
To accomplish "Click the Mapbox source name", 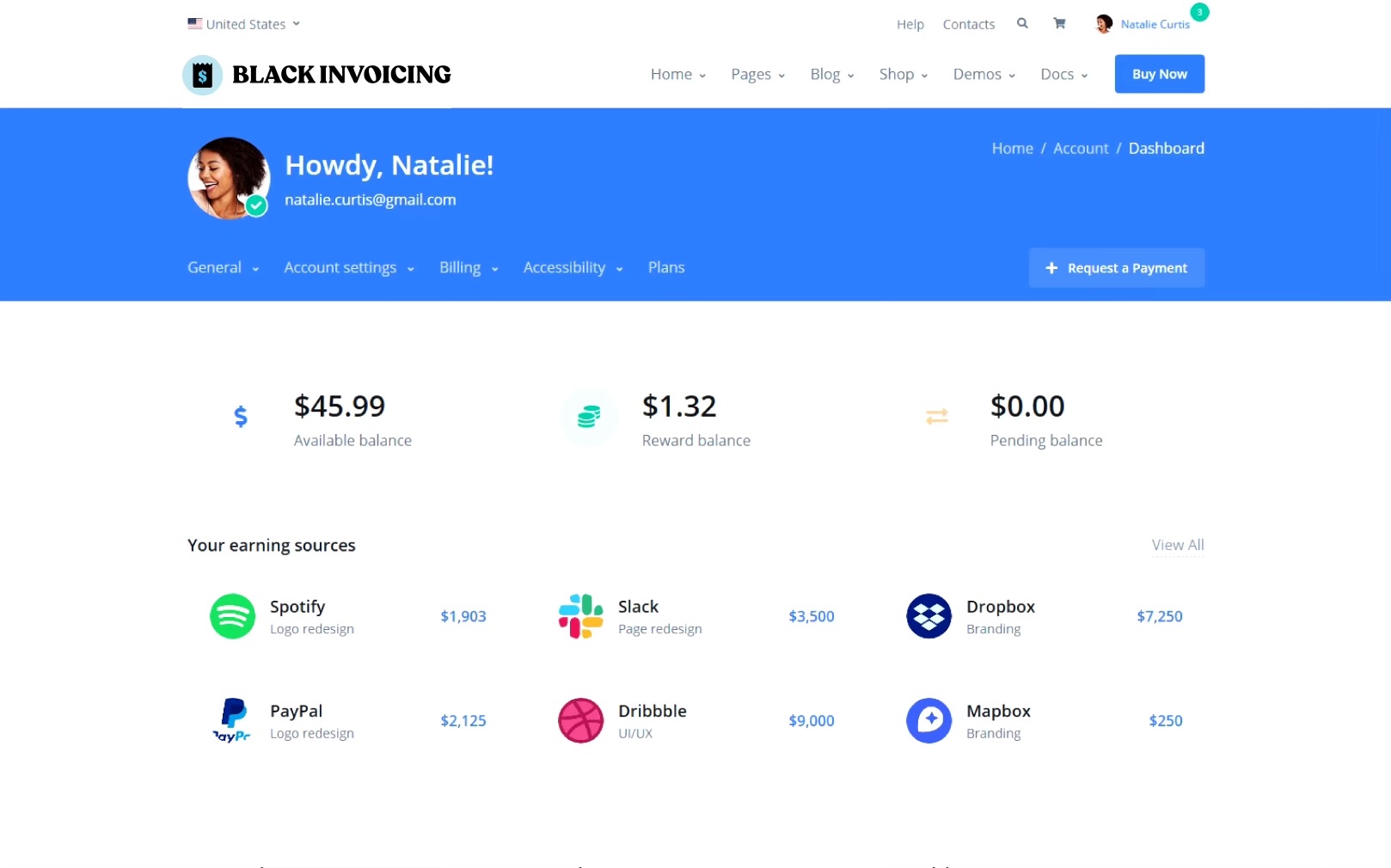I will (998, 712).
